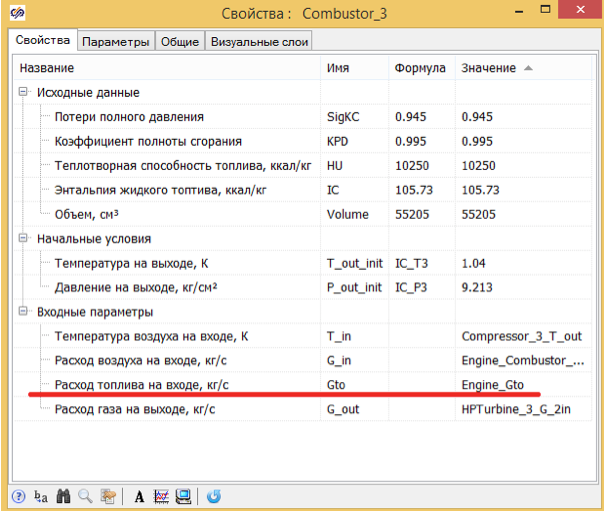Click the bold letter A font icon

(139, 497)
